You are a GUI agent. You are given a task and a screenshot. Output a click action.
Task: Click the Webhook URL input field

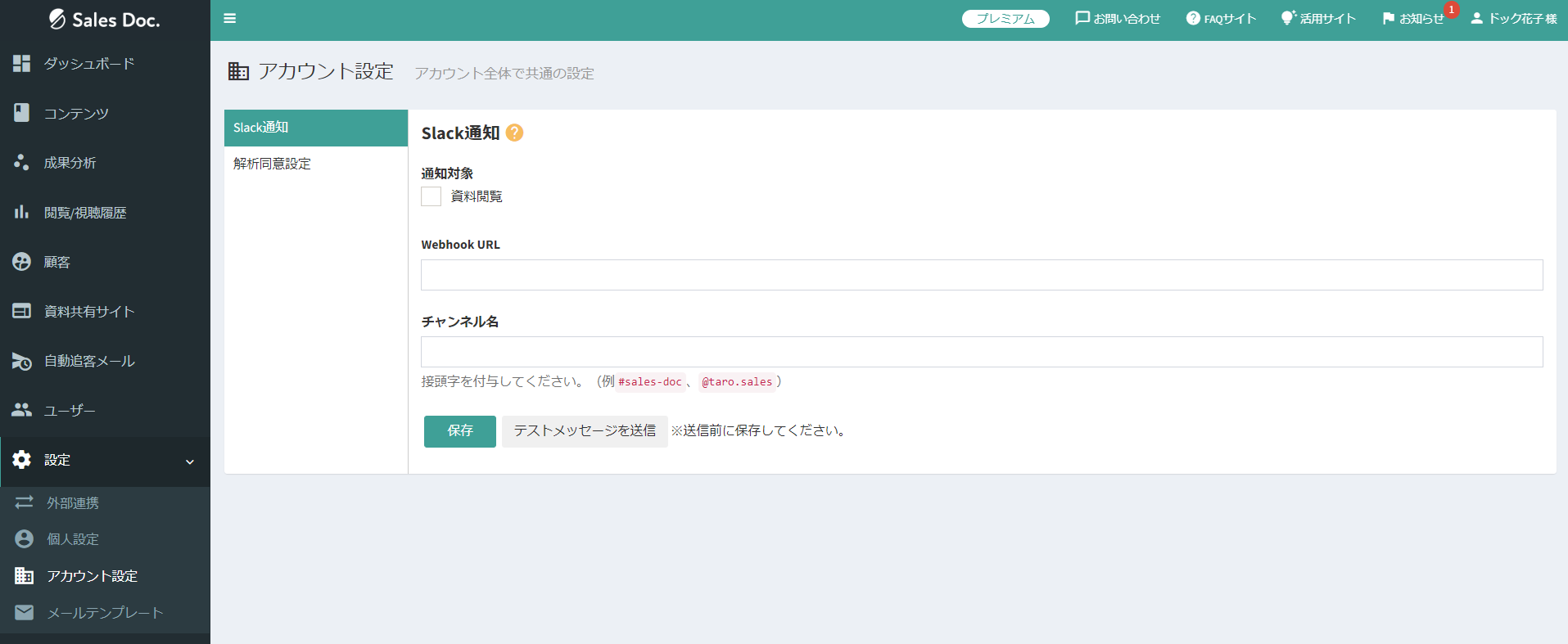[981, 275]
